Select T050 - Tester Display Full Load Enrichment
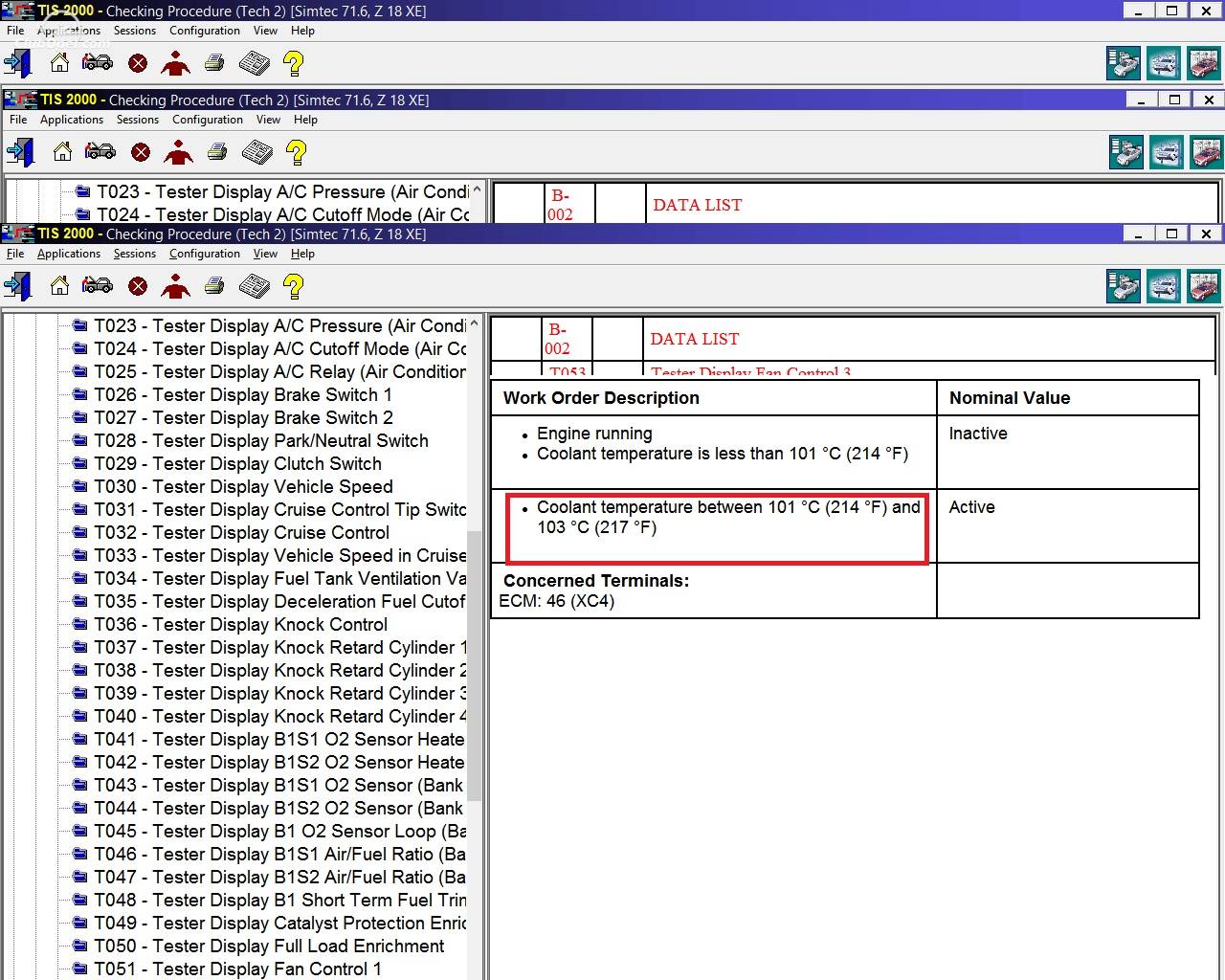Screen dimensions: 1225x980 [x=269, y=946]
